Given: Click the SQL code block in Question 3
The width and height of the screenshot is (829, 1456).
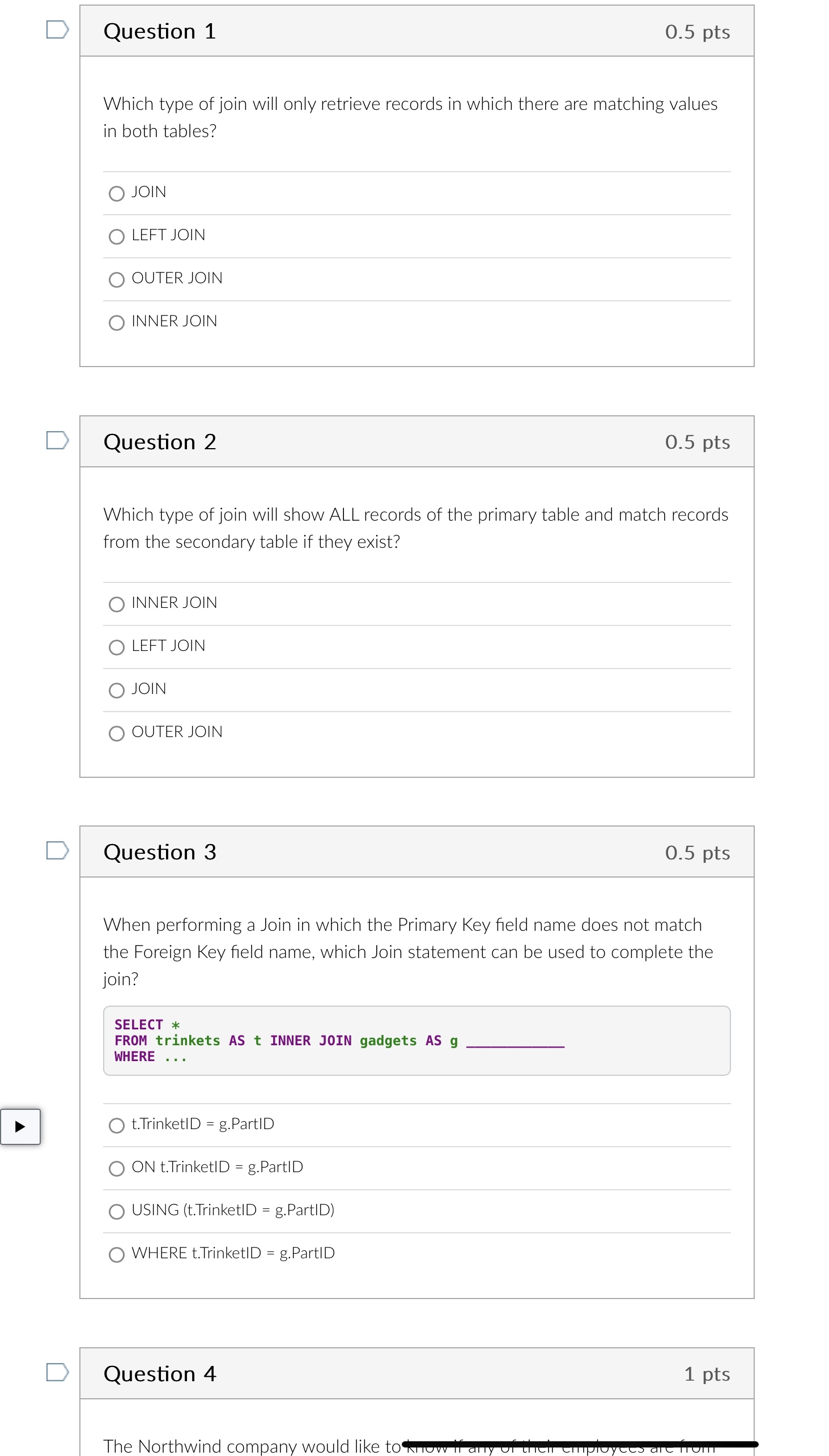Looking at the screenshot, I should pyautogui.click(x=417, y=1041).
